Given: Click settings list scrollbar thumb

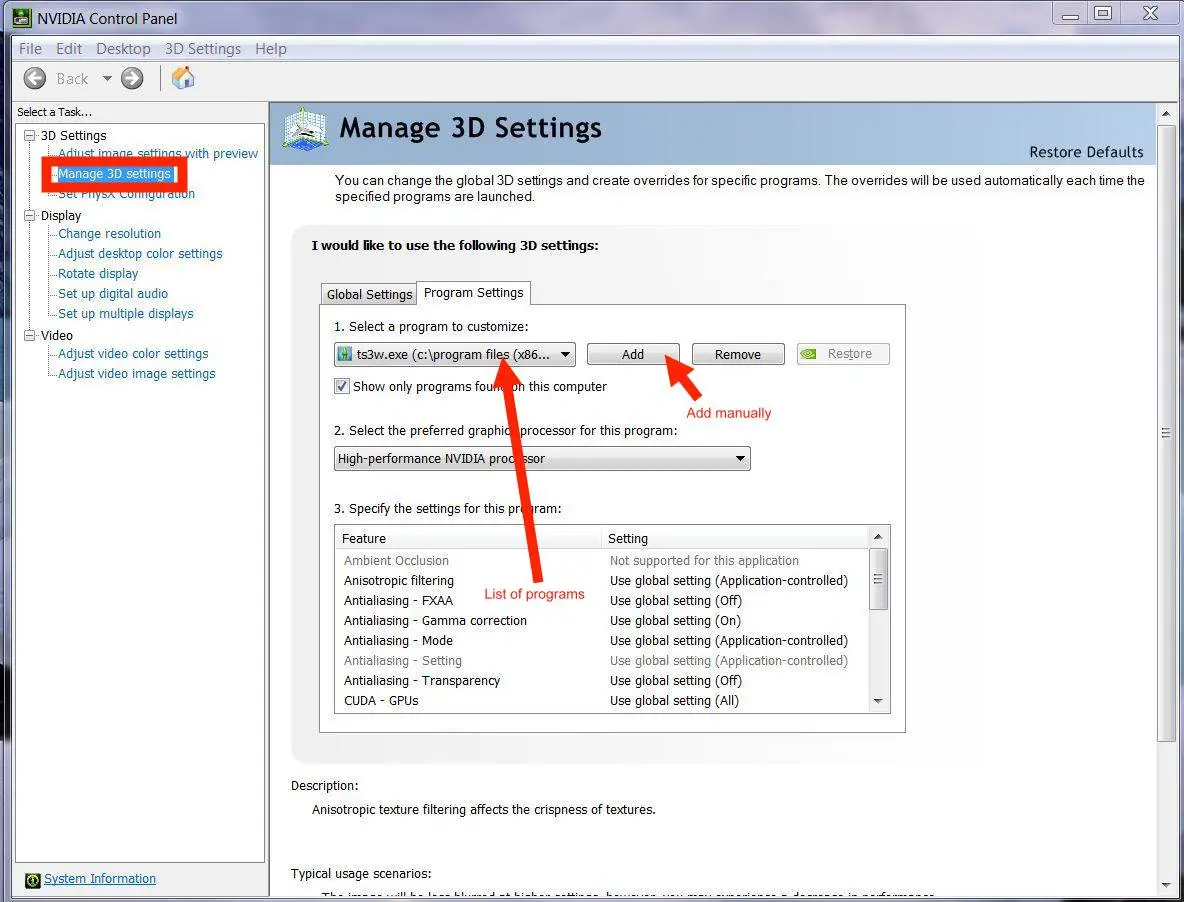Looking at the screenshot, I should tap(877, 579).
